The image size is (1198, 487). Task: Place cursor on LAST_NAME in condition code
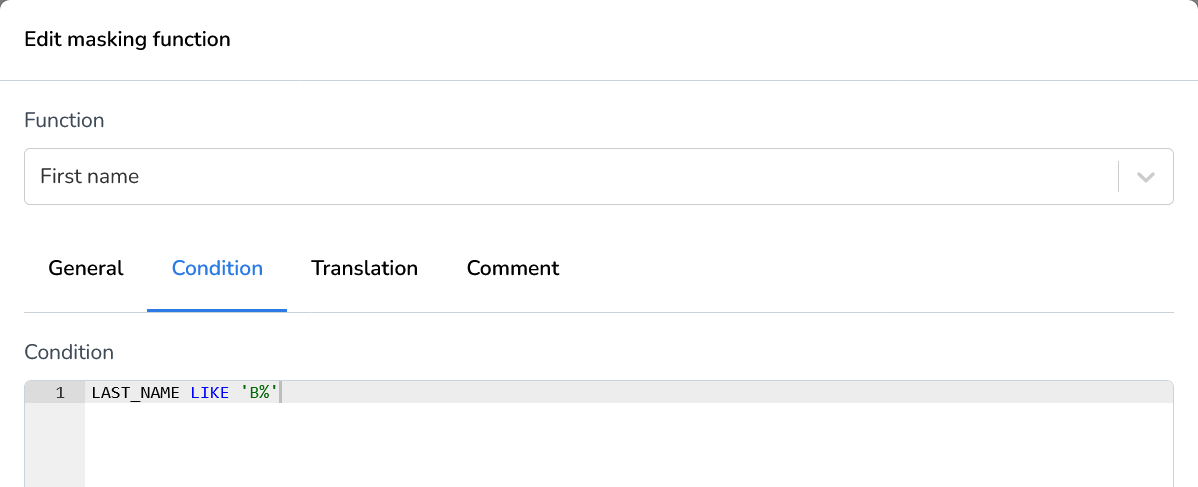tap(135, 393)
